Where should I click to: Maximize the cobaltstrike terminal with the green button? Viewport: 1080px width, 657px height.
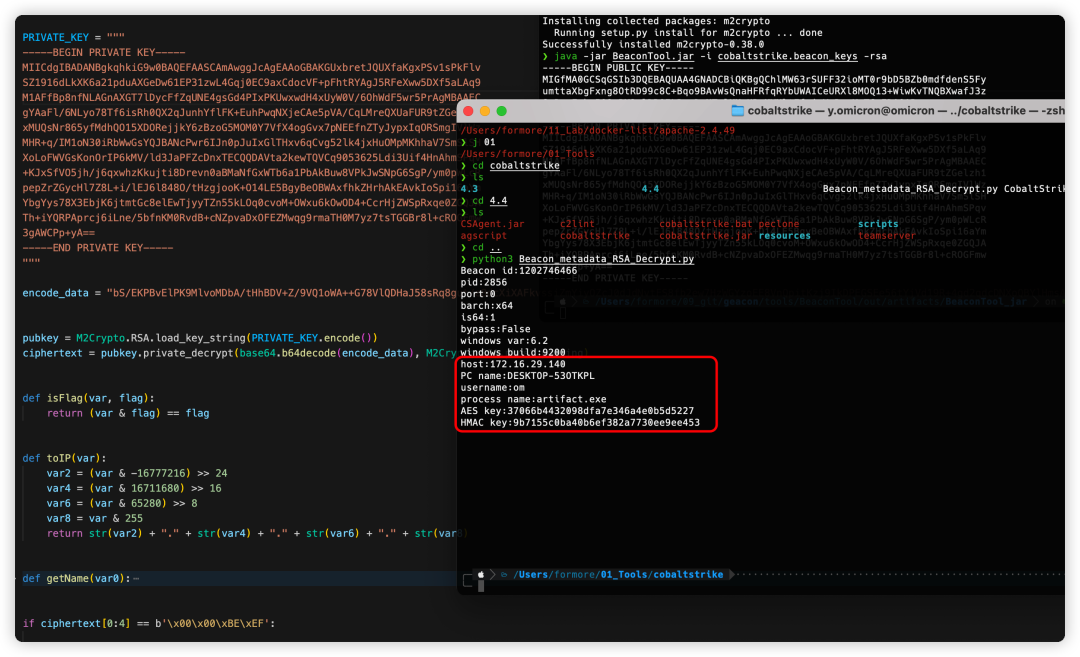click(501, 111)
